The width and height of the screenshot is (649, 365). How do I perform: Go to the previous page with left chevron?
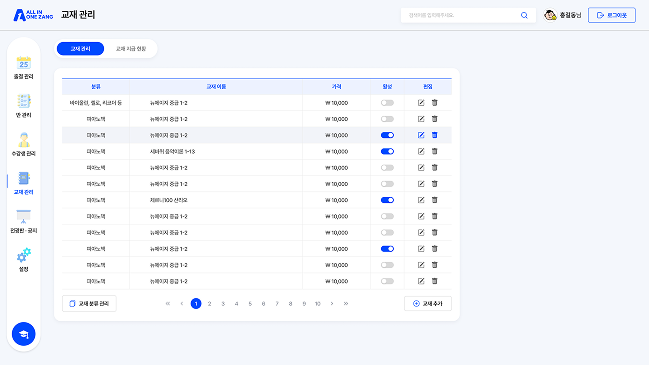point(182,304)
